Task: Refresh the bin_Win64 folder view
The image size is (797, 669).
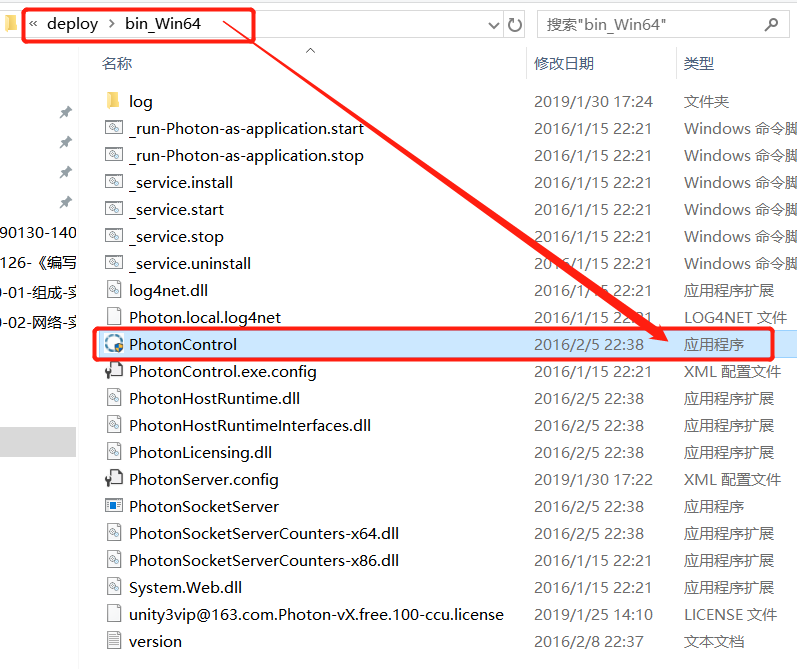Action: pyautogui.click(x=515, y=24)
